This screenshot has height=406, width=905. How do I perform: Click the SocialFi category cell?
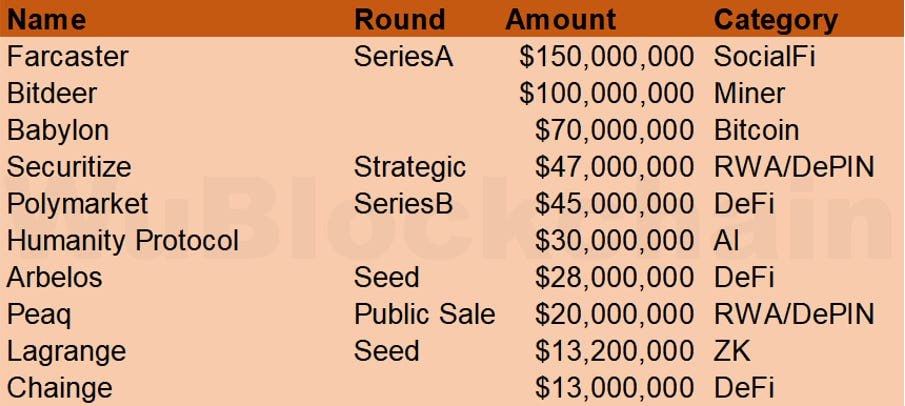(765, 56)
